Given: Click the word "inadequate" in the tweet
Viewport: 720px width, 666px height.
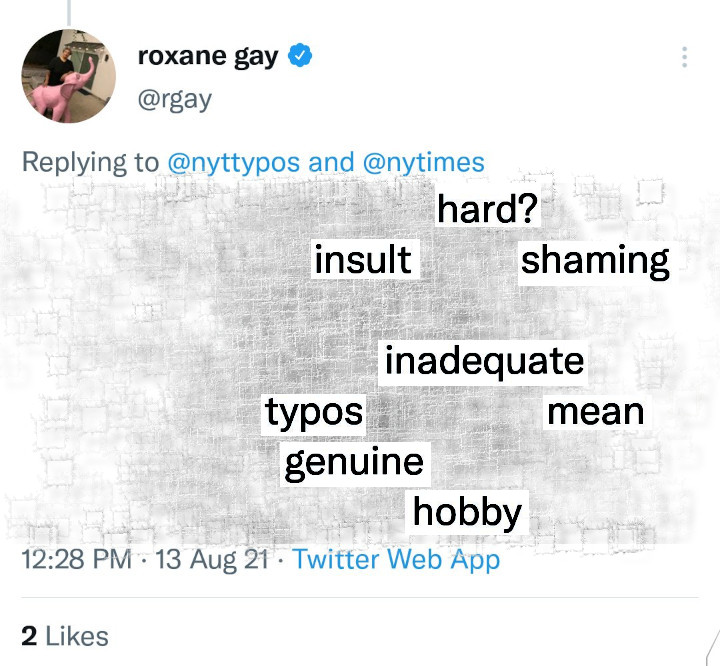Looking at the screenshot, I should [484, 361].
